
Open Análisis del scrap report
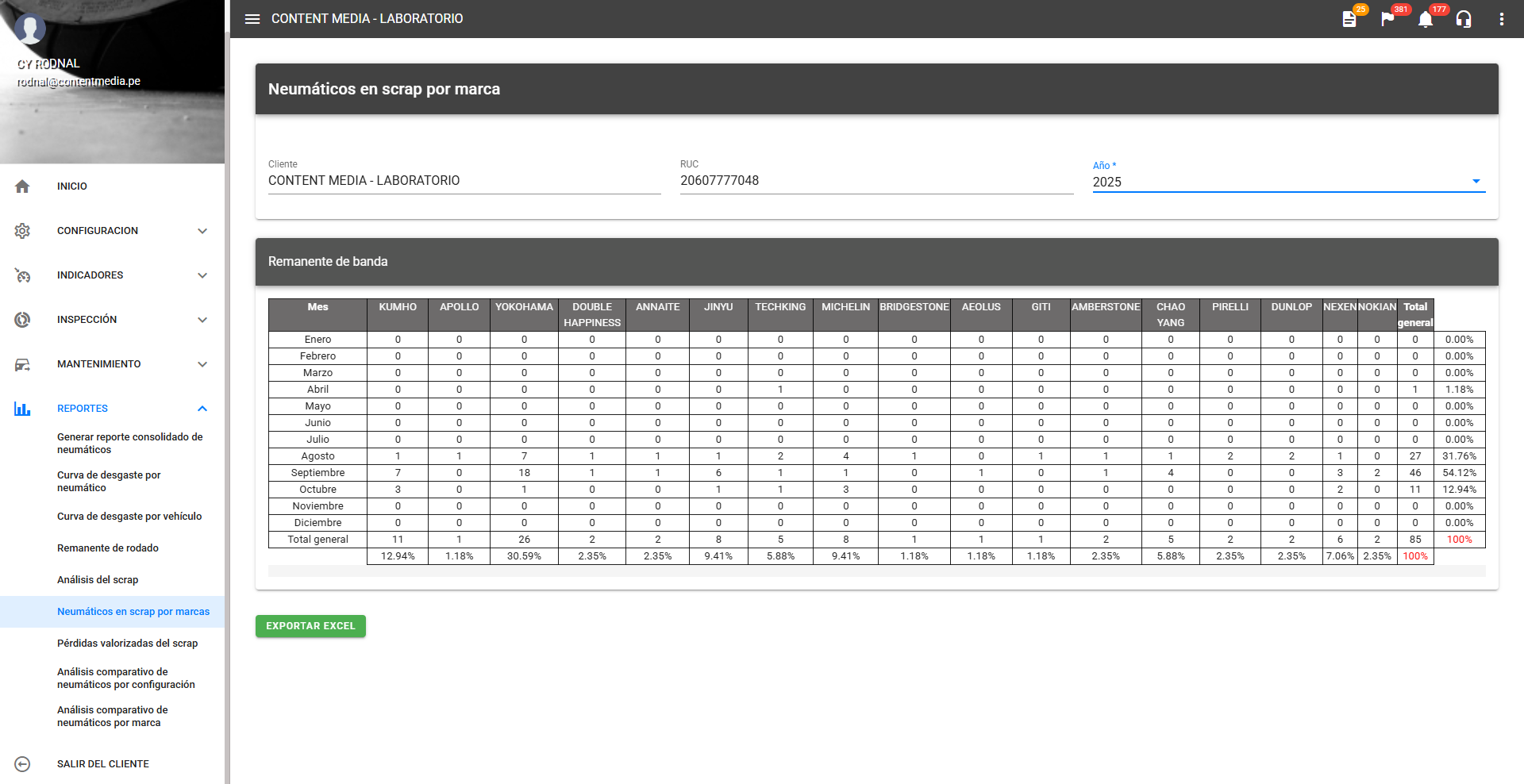point(98,580)
